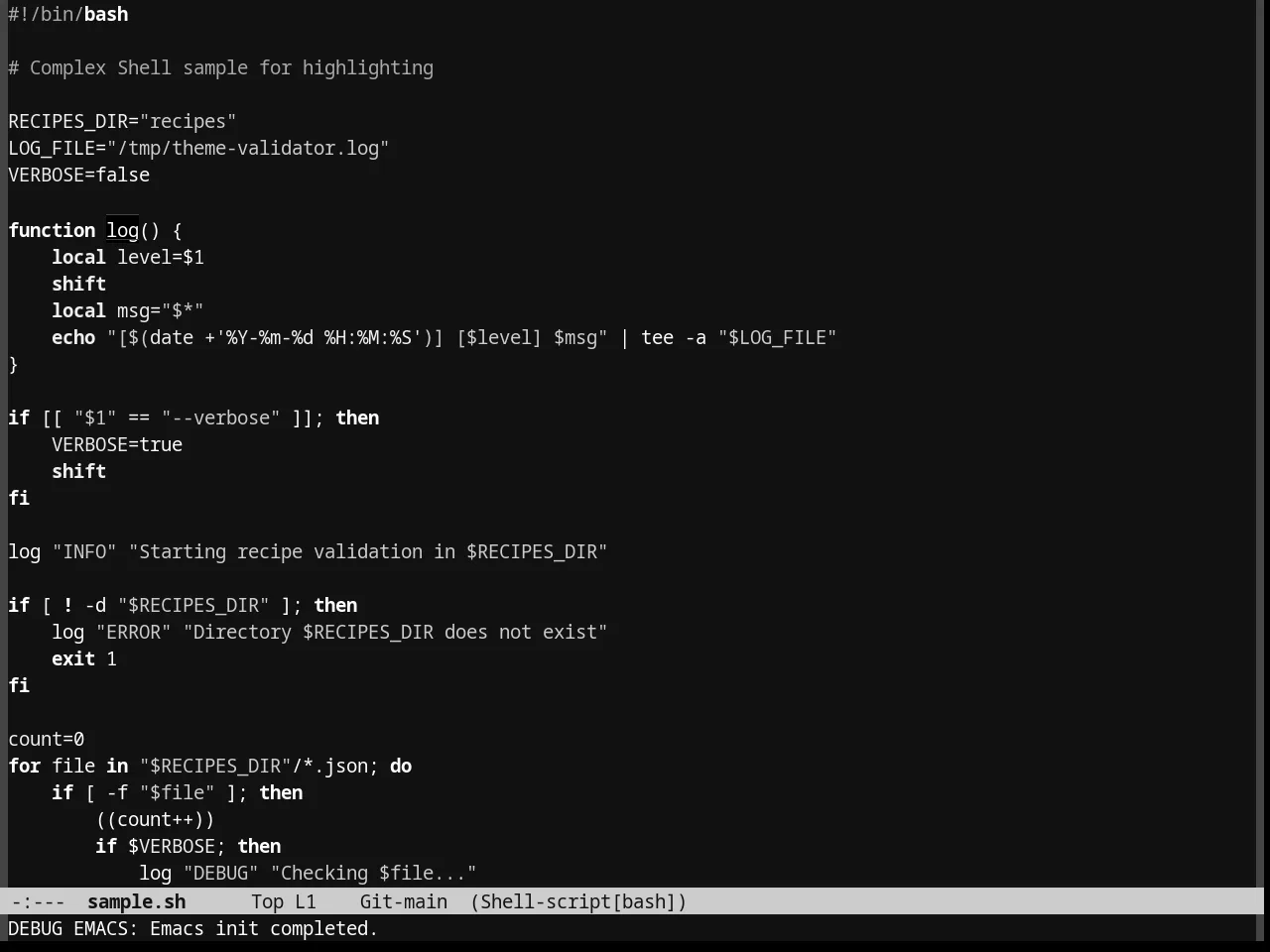Click the L1 line number indicator
The width and height of the screenshot is (1270, 952).
[x=305, y=901]
